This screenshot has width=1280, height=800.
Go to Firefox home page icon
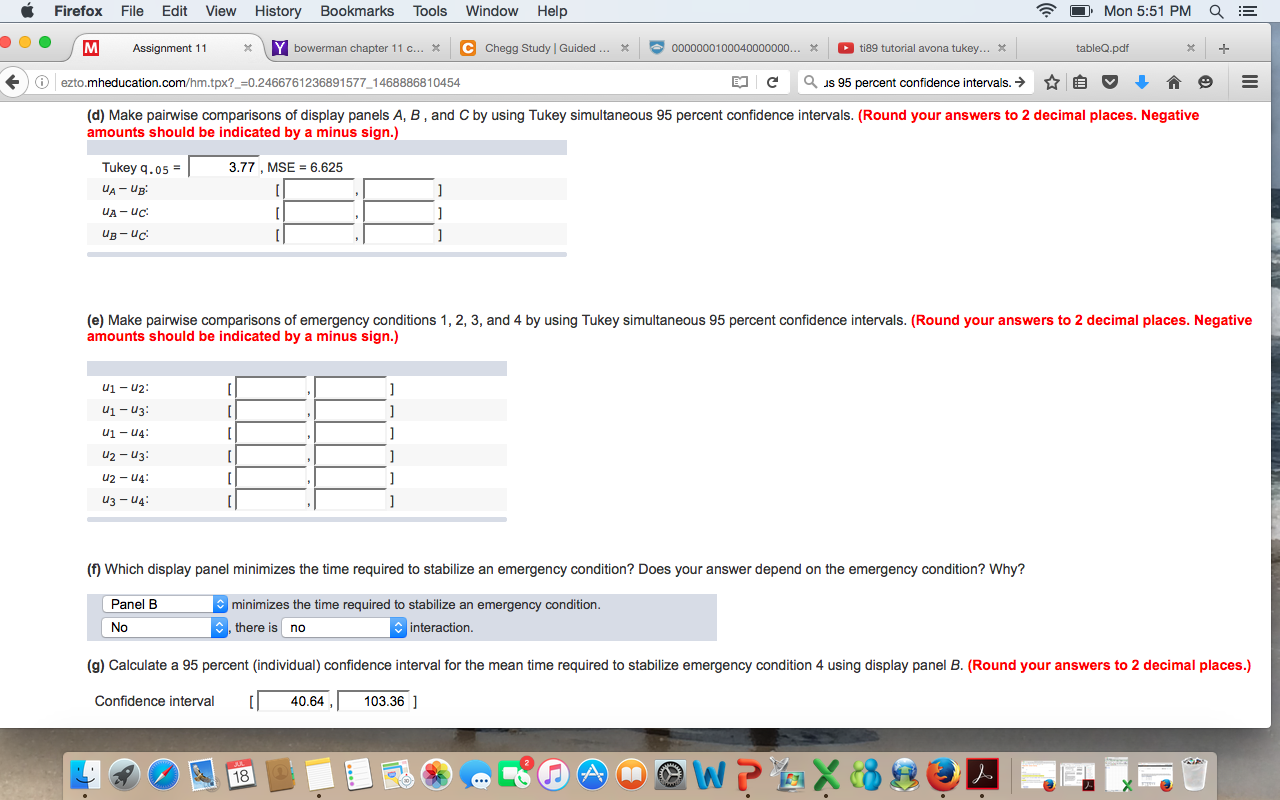click(1174, 82)
